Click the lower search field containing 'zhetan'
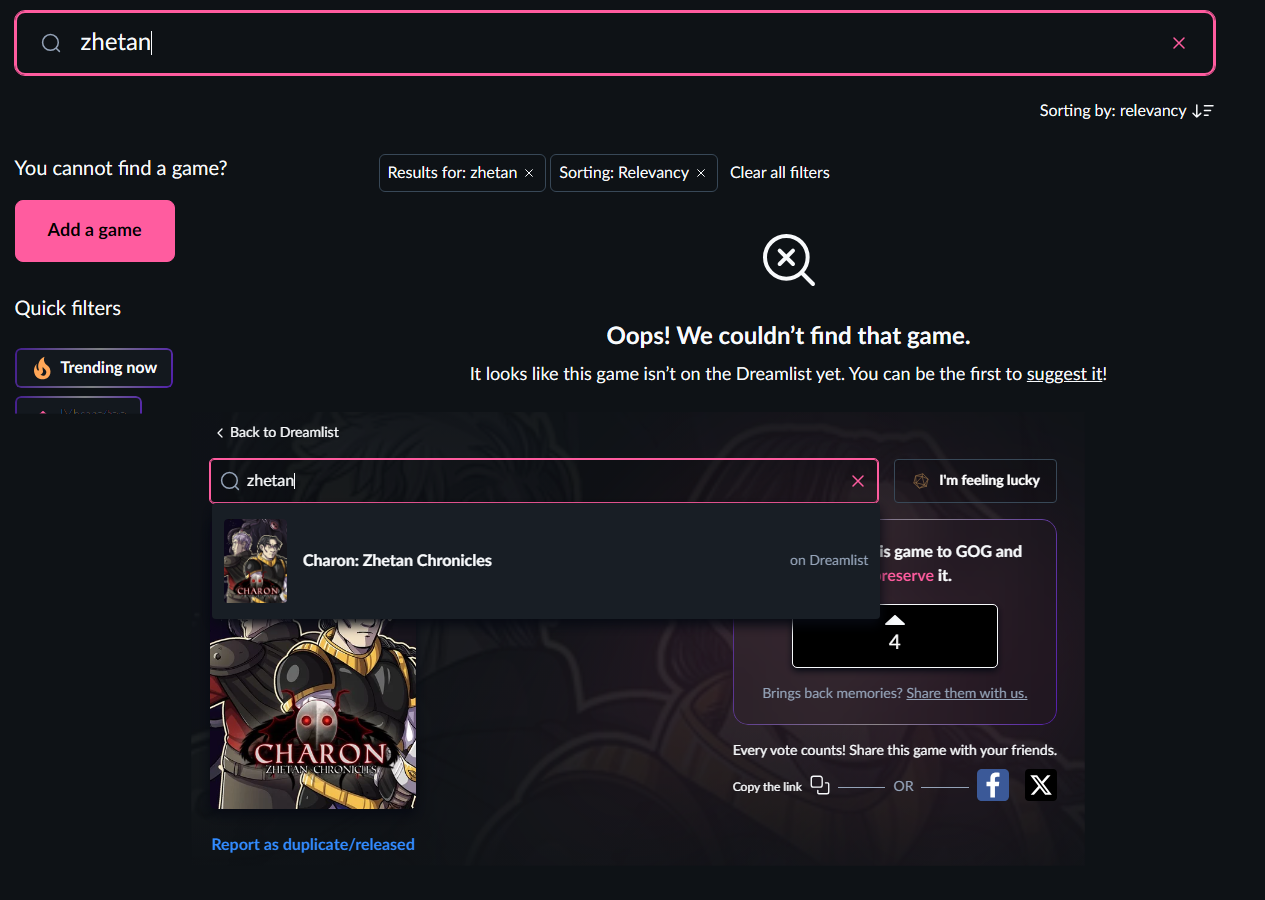Image resolution: width=1265 pixels, height=900 pixels. pos(544,481)
